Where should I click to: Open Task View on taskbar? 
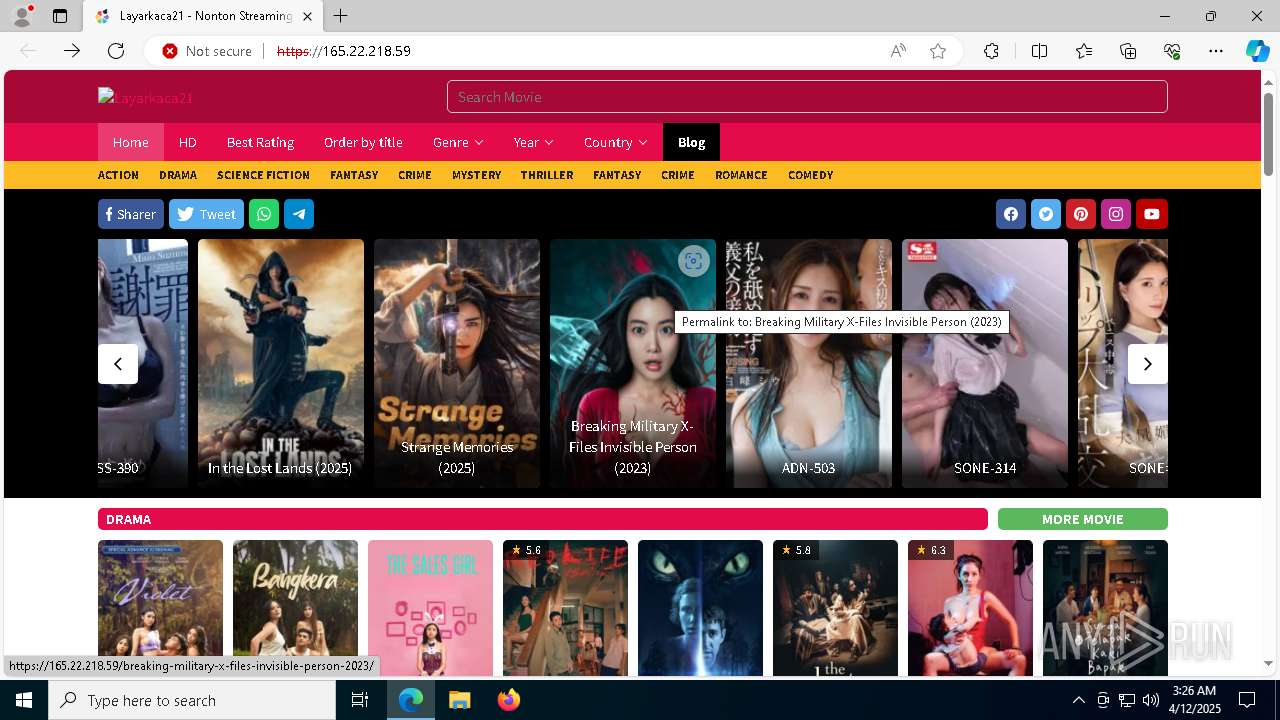coord(360,700)
